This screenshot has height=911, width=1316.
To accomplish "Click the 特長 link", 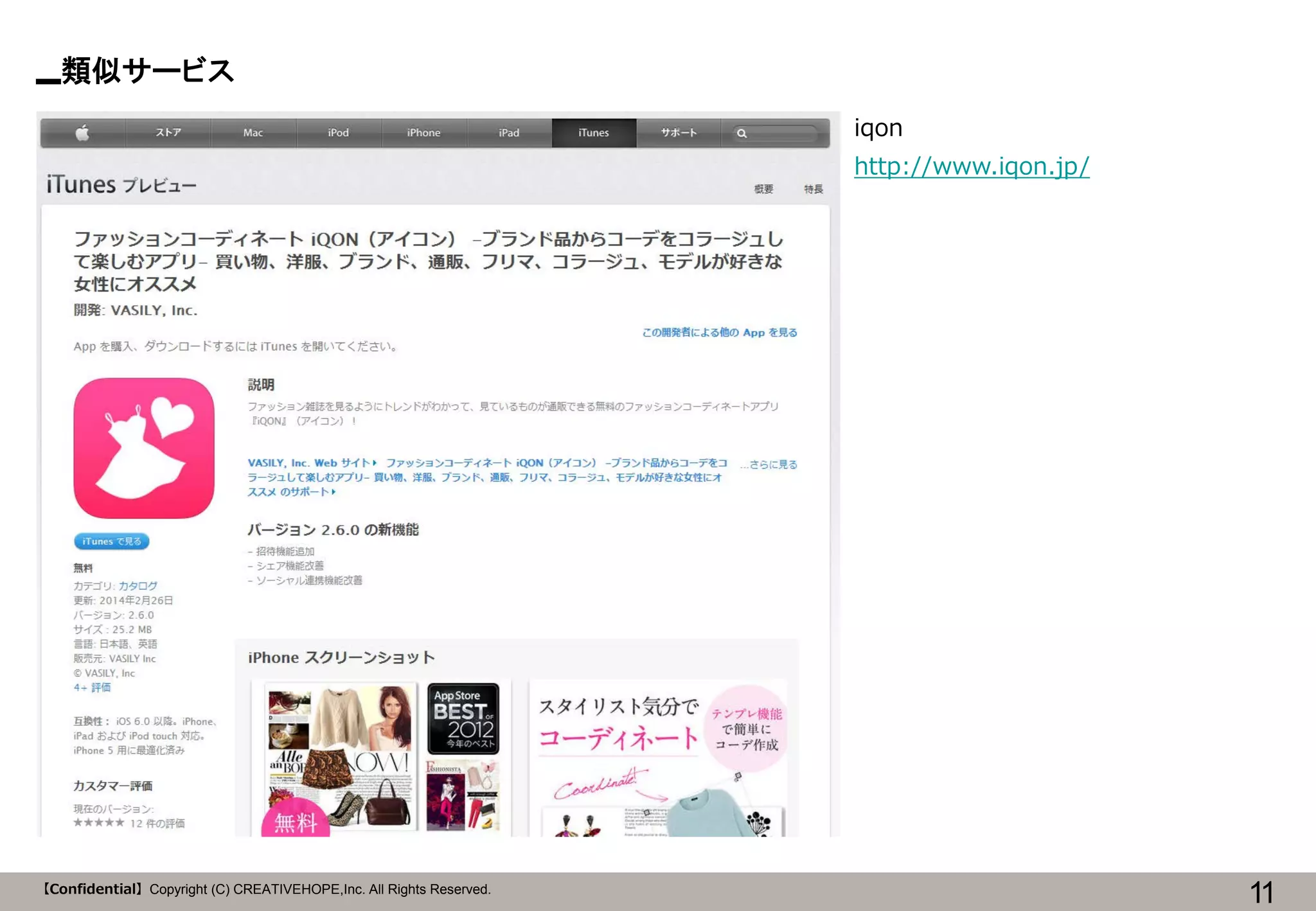I will [814, 189].
